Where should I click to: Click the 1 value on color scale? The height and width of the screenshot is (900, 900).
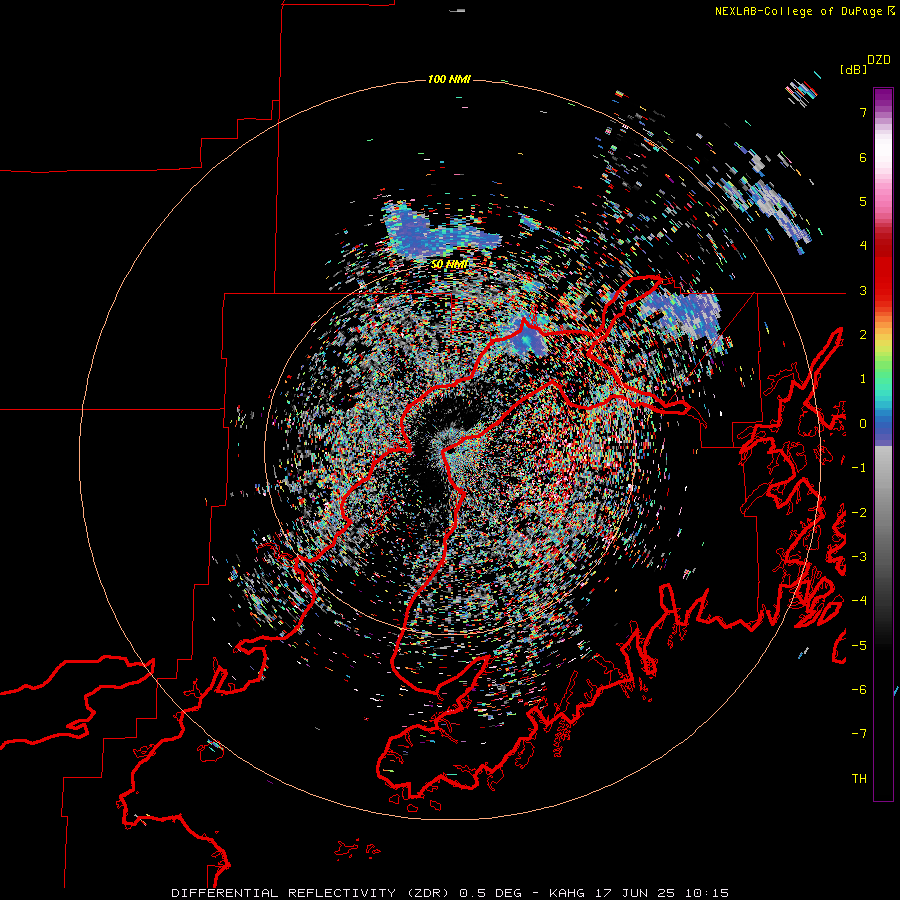click(x=863, y=379)
